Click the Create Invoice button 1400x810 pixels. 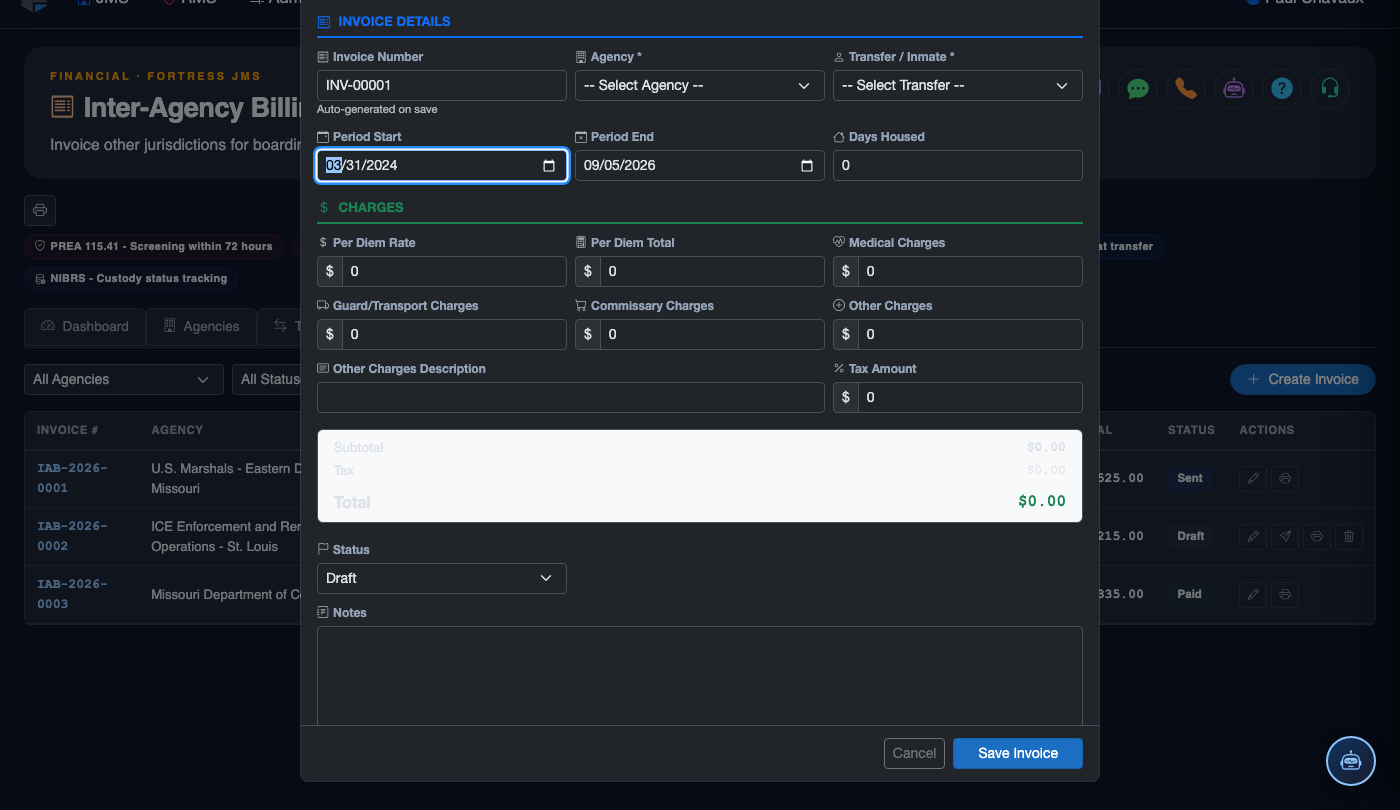click(1303, 380)
